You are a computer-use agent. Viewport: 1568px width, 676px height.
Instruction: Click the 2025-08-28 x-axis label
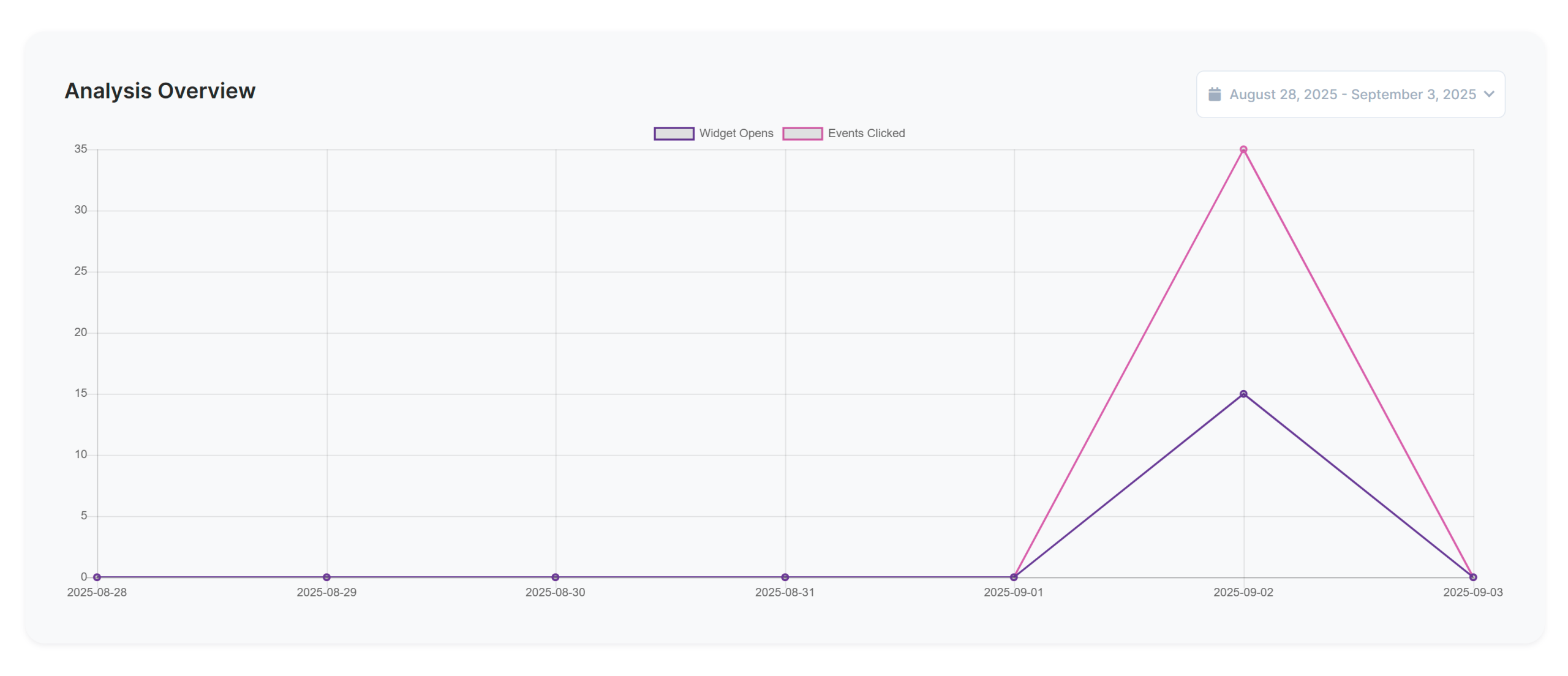[97, 592]
